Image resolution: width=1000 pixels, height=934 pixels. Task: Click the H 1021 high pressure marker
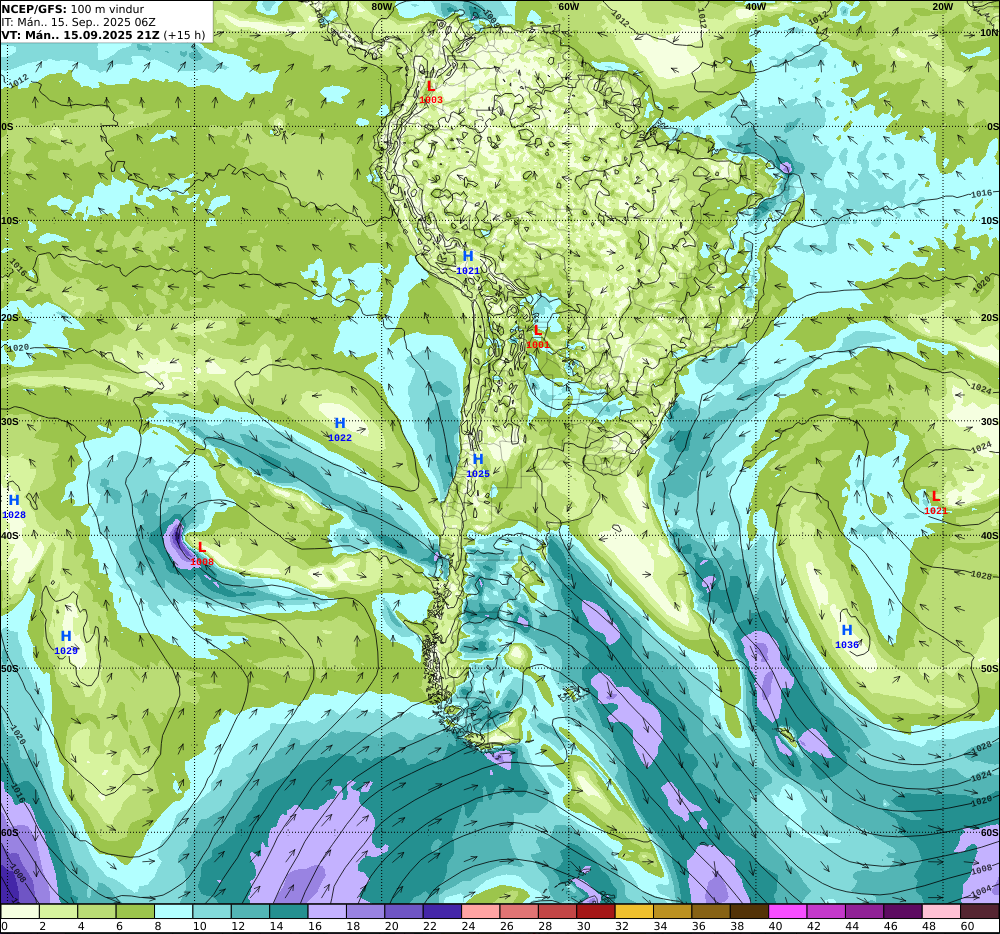click(x=468, y=262)
